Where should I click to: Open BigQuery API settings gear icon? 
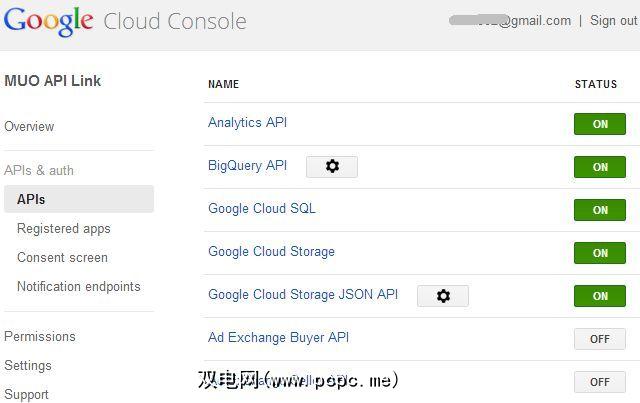[x=332, y=167]
